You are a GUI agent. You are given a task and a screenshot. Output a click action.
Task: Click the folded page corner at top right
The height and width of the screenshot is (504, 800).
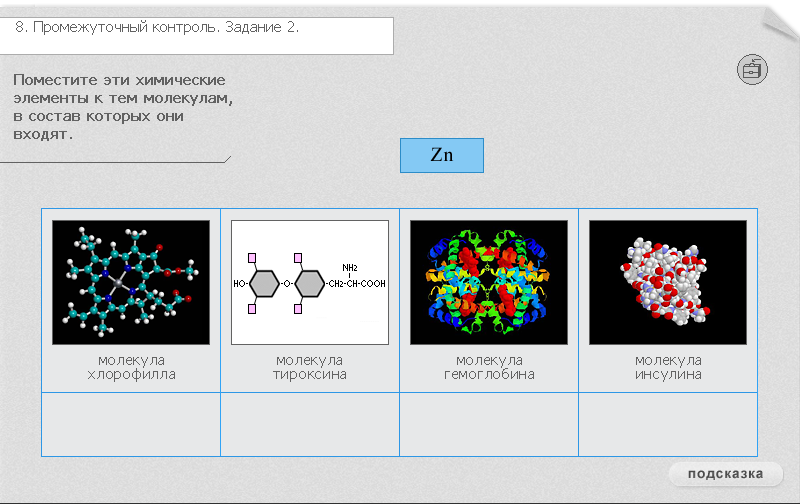point(781,24)
